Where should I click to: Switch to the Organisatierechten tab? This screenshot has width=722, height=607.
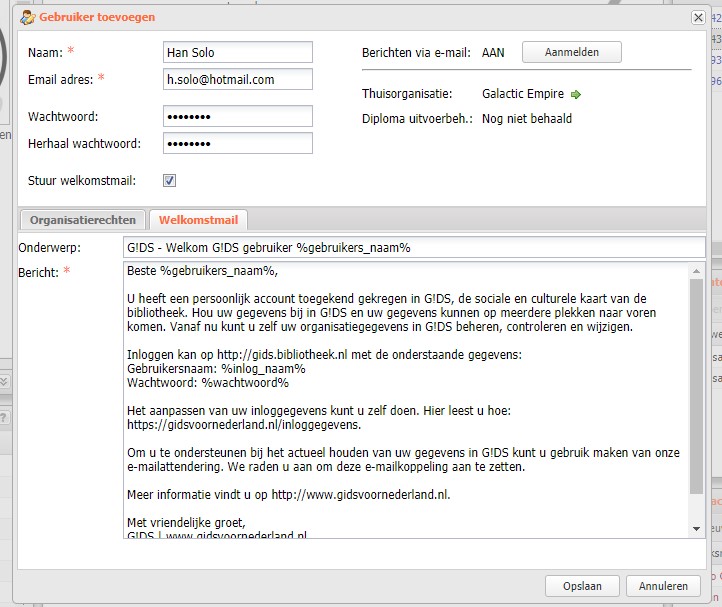pos(83,220)
